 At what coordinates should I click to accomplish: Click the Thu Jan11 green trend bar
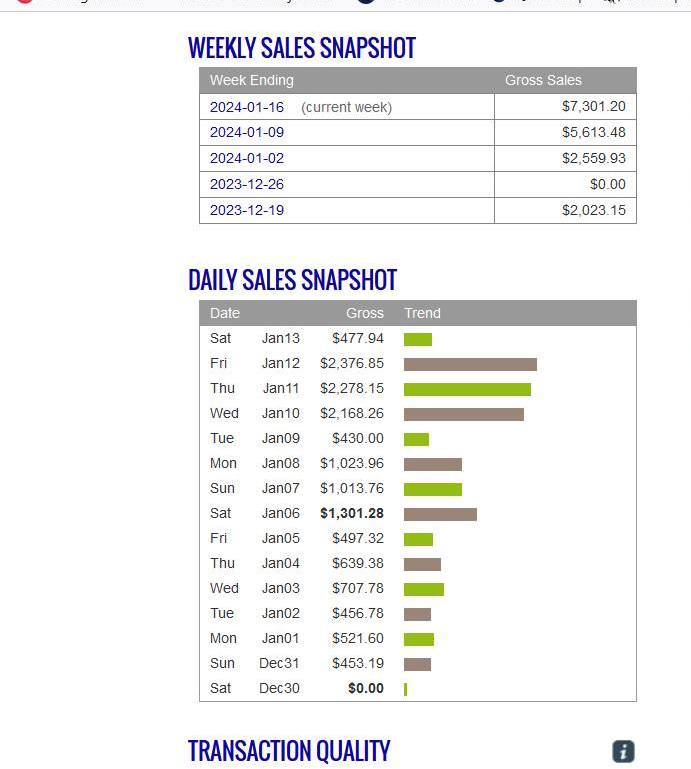click(x=467, y=389)
